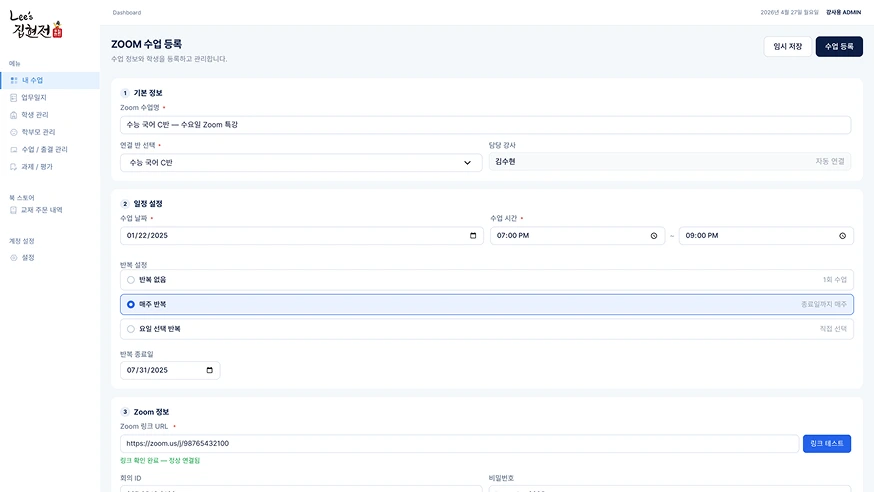The width and height of the screenshot is (874, 492).
Task: Click the 링크 테스트 button
Action: (827, 444)
